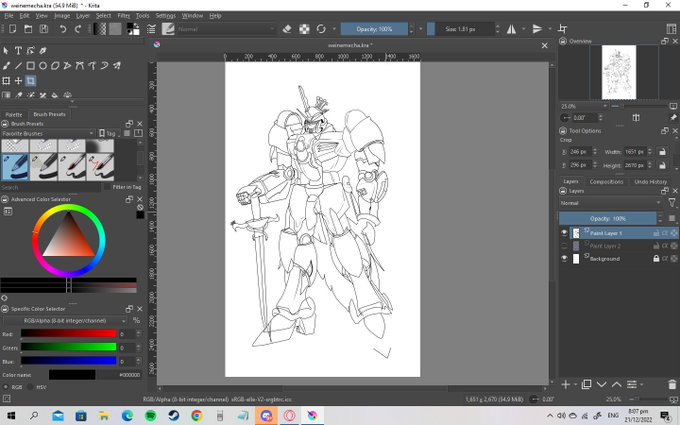The width and height of the screenshot is (680, 425).
Task: Click the layer Opacity 100% slider
Action: [607, 218]
